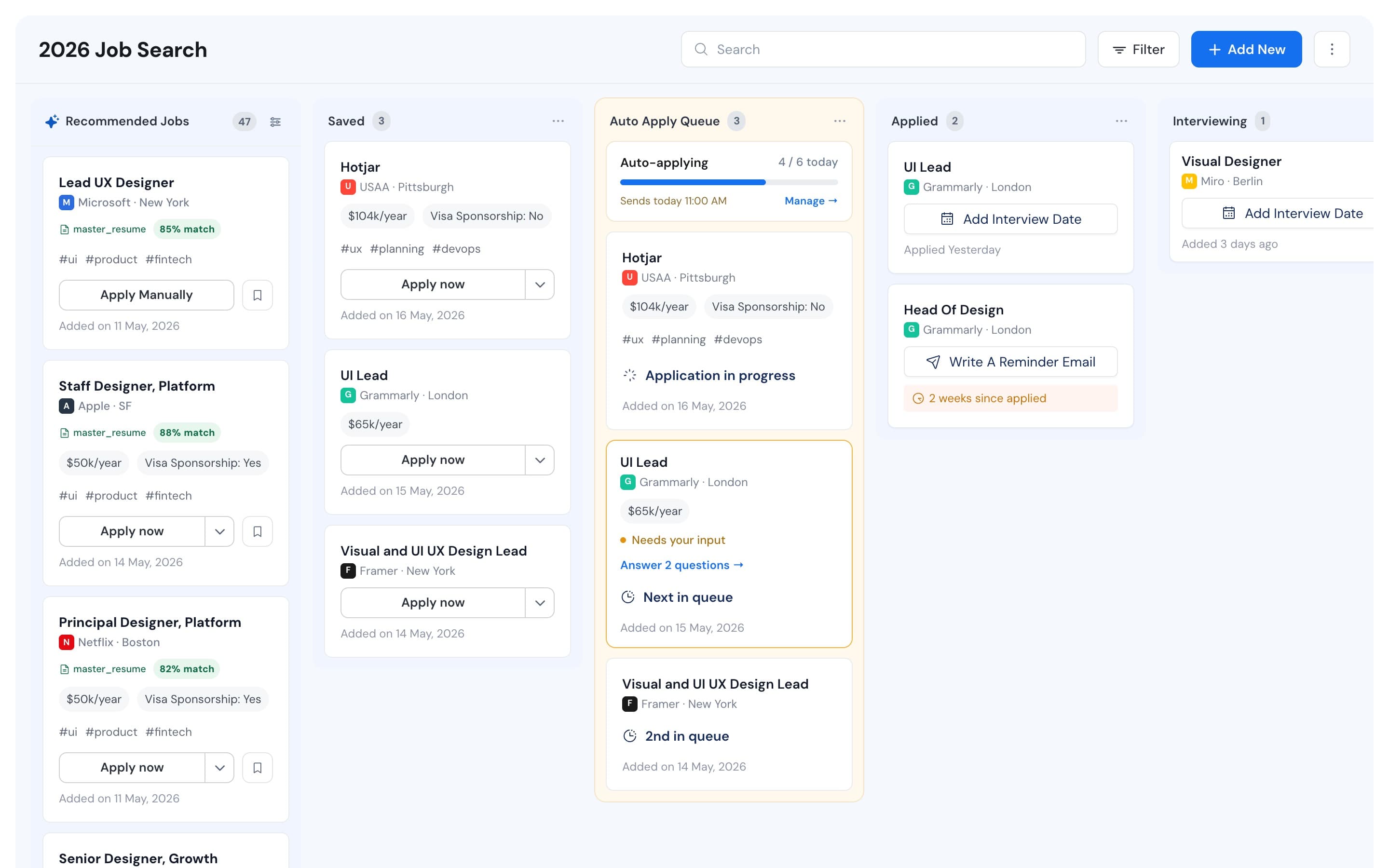Open the Saved column three-dot menu
The height and width of the screenshot is (868, 1389).
(558, 121)
